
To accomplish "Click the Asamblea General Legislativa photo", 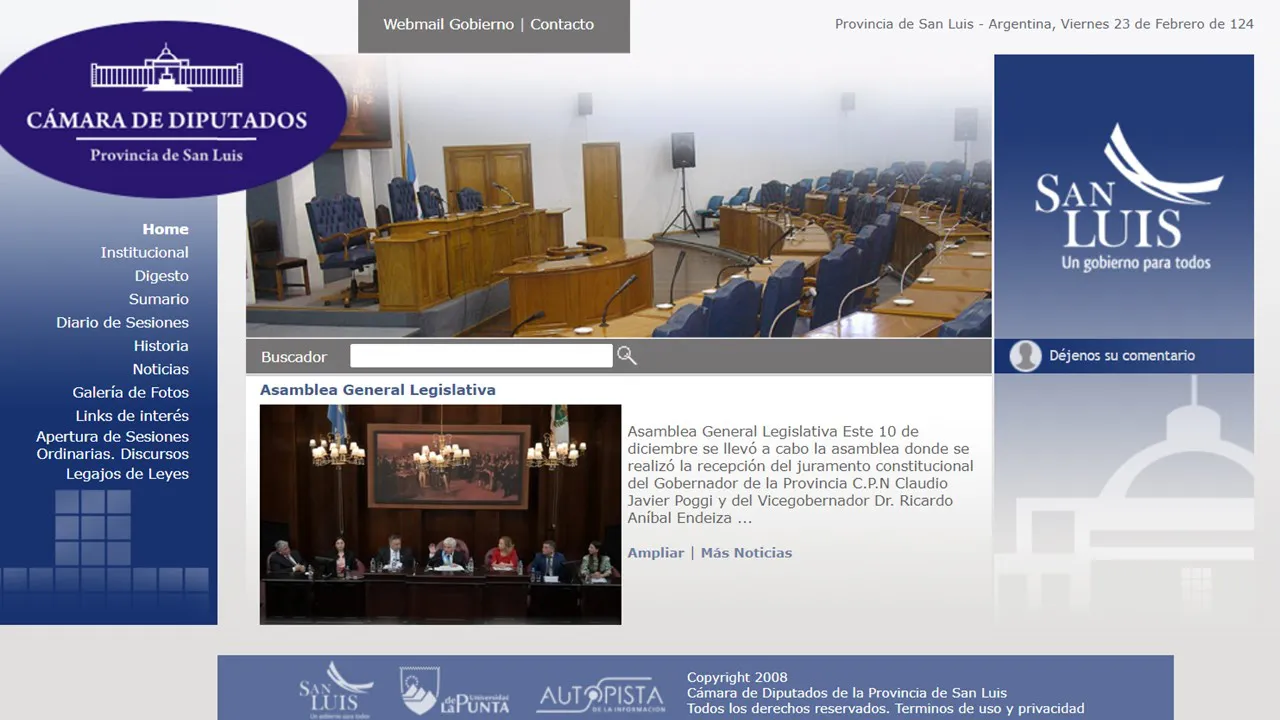I will click(x=440, y=514).
